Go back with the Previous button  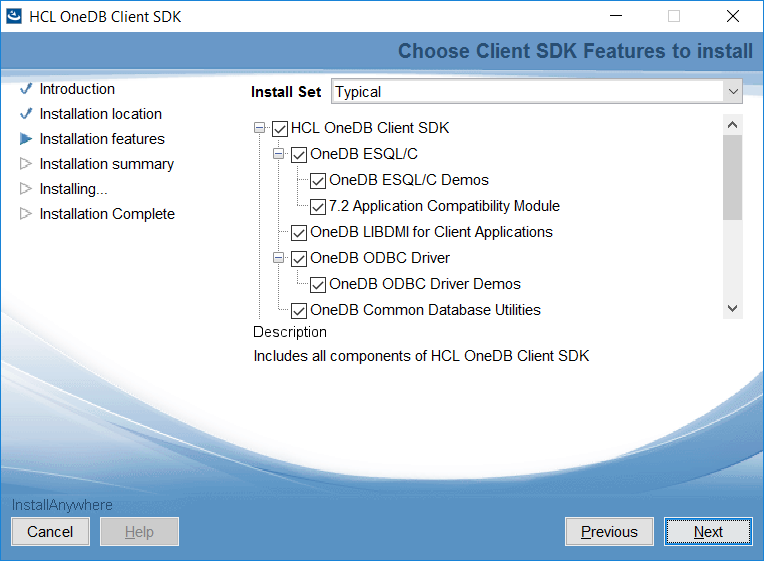pos(609,531)
